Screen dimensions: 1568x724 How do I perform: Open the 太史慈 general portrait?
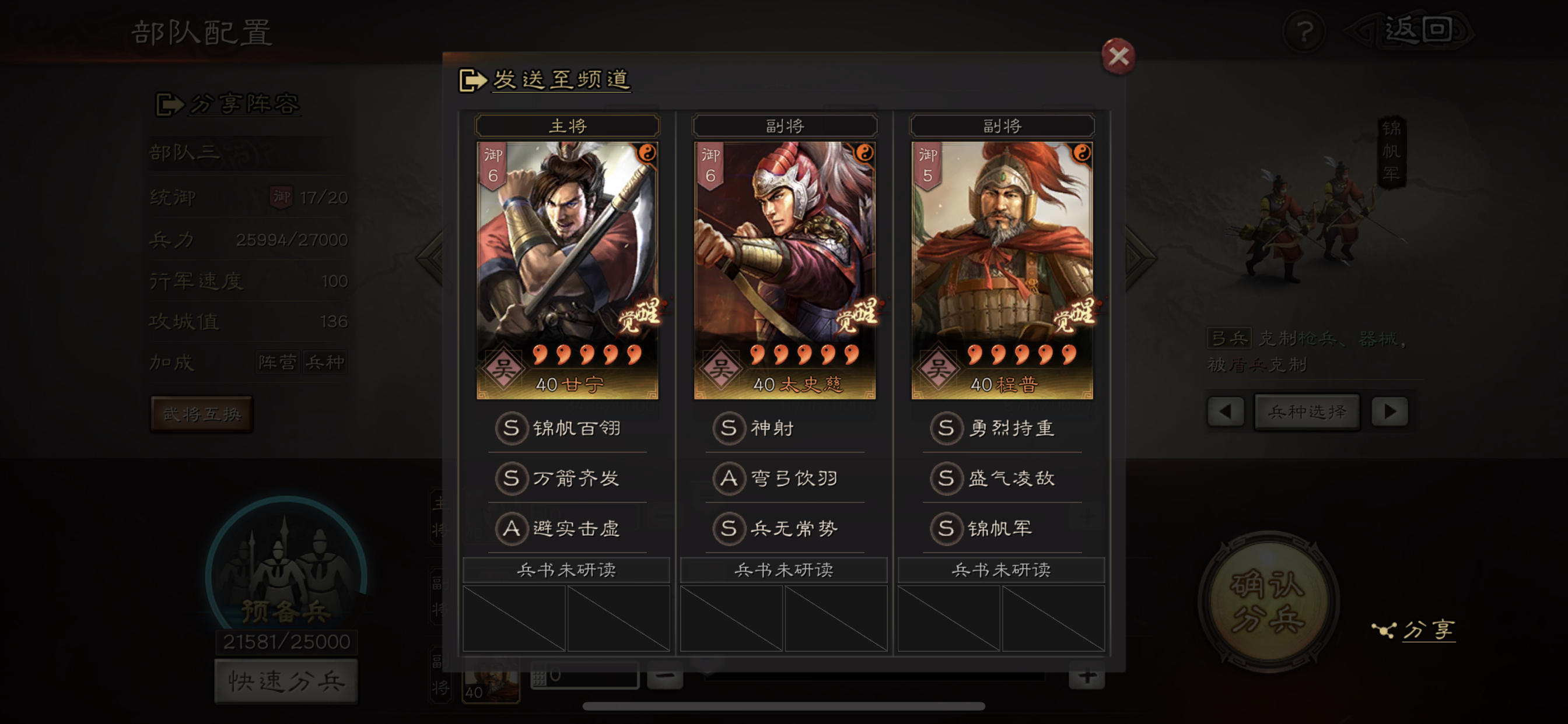click(784, 270)
